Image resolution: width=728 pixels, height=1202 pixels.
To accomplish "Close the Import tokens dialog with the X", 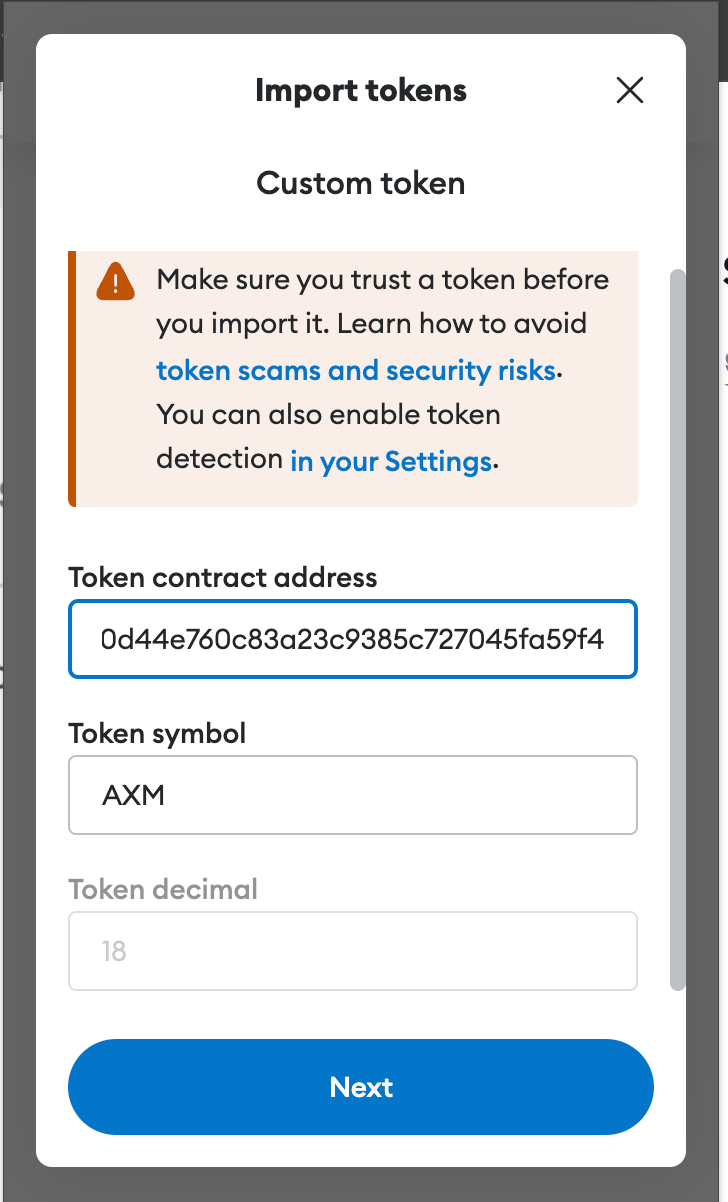I will tap(630, 90).
